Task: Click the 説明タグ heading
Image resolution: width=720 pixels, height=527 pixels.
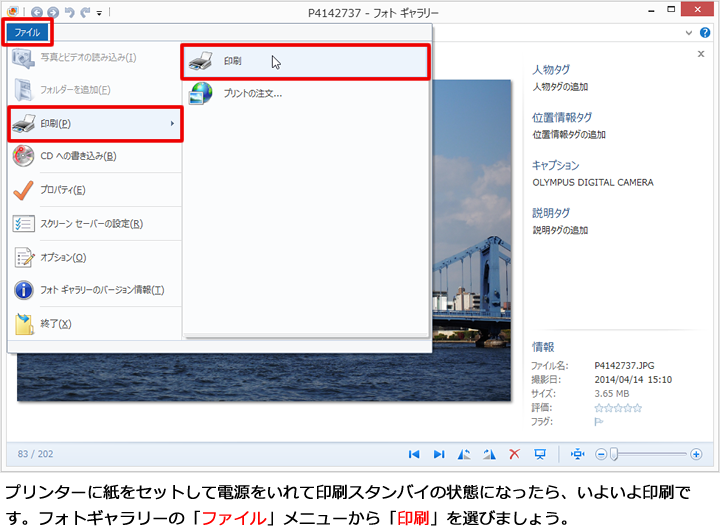Action: [551, 213]
